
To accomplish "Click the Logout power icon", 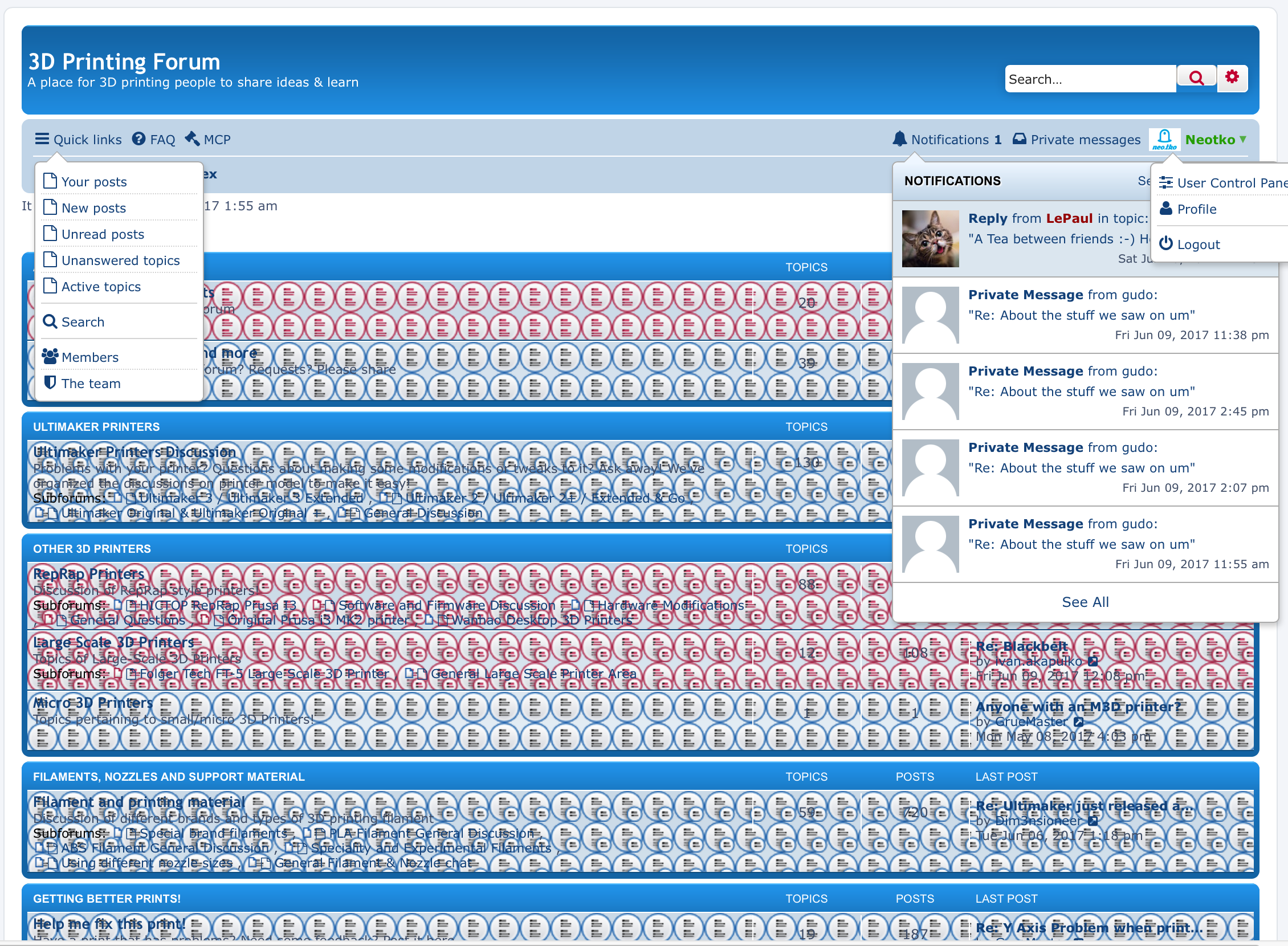I will click(x=1165, y=244).
